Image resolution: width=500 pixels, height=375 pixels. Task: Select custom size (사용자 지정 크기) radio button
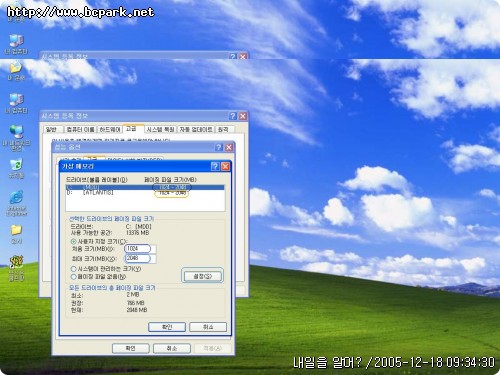coord(73,241)
